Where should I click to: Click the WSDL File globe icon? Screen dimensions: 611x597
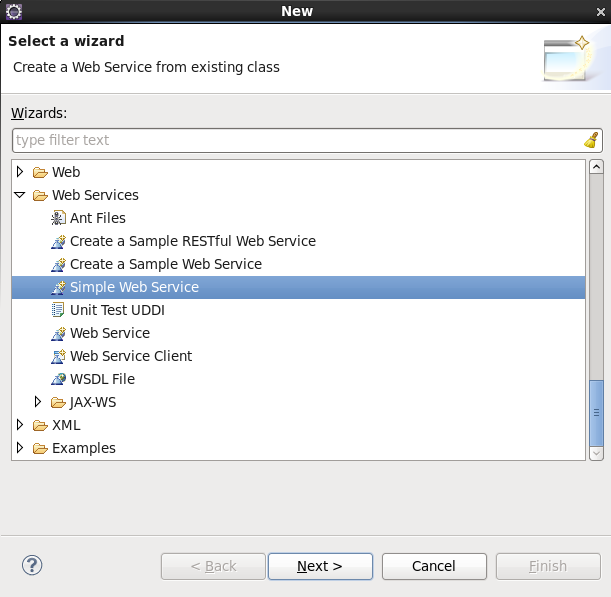58,379
